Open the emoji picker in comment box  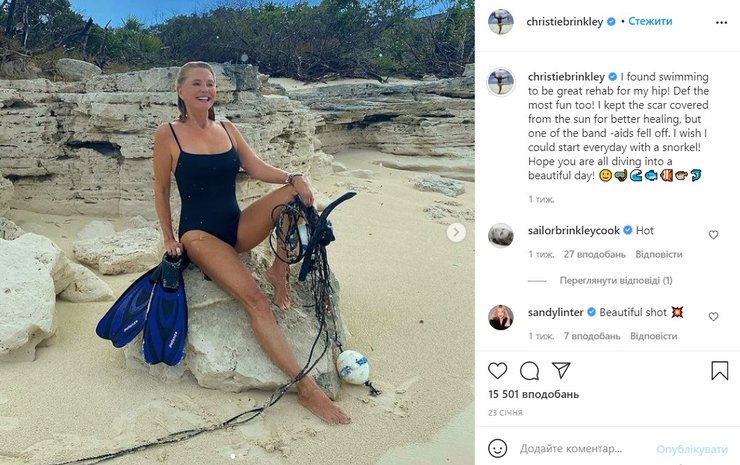tap(498, 448)
